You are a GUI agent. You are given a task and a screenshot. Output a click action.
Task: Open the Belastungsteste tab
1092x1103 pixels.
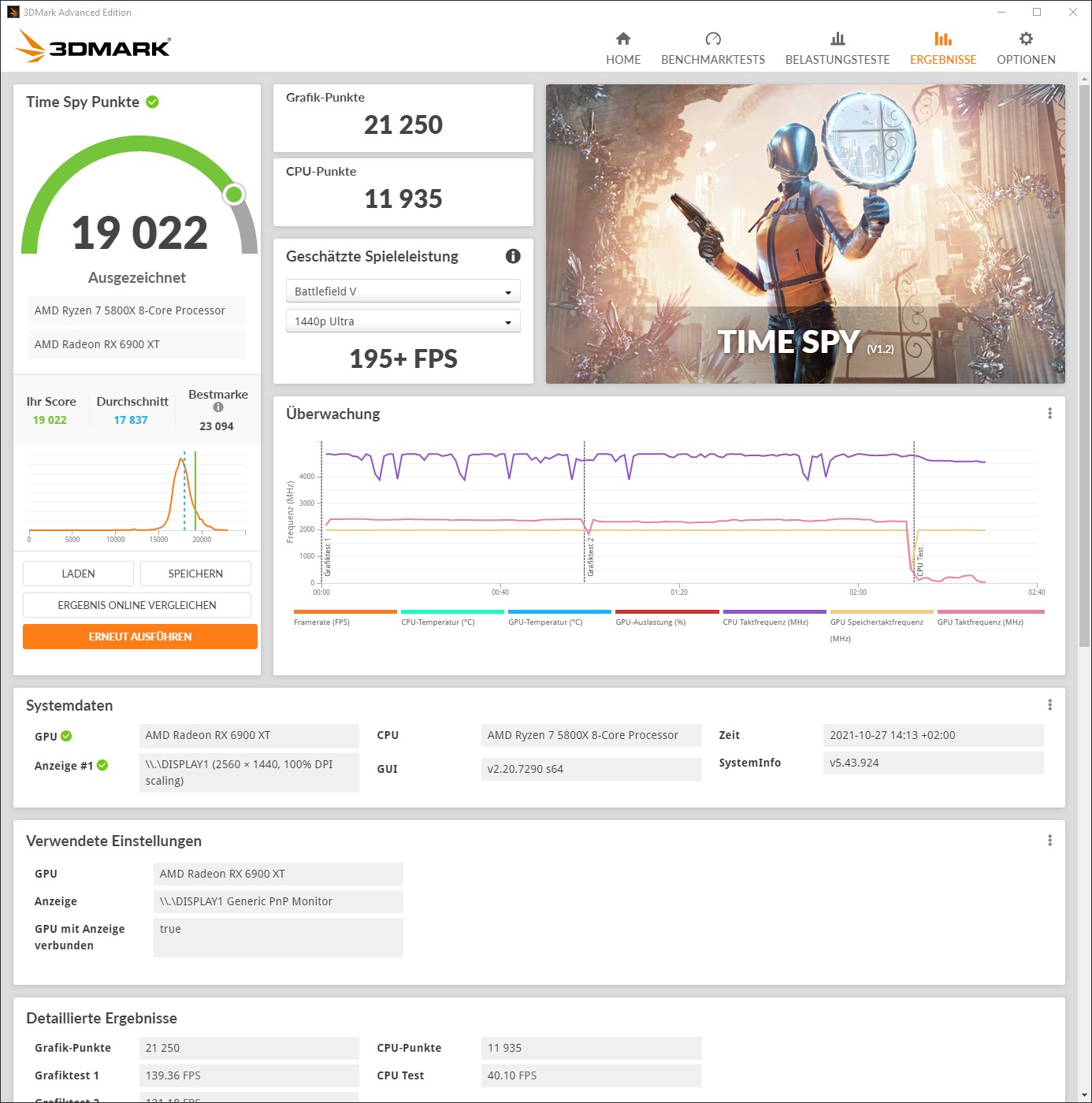[x=838, y=49]
